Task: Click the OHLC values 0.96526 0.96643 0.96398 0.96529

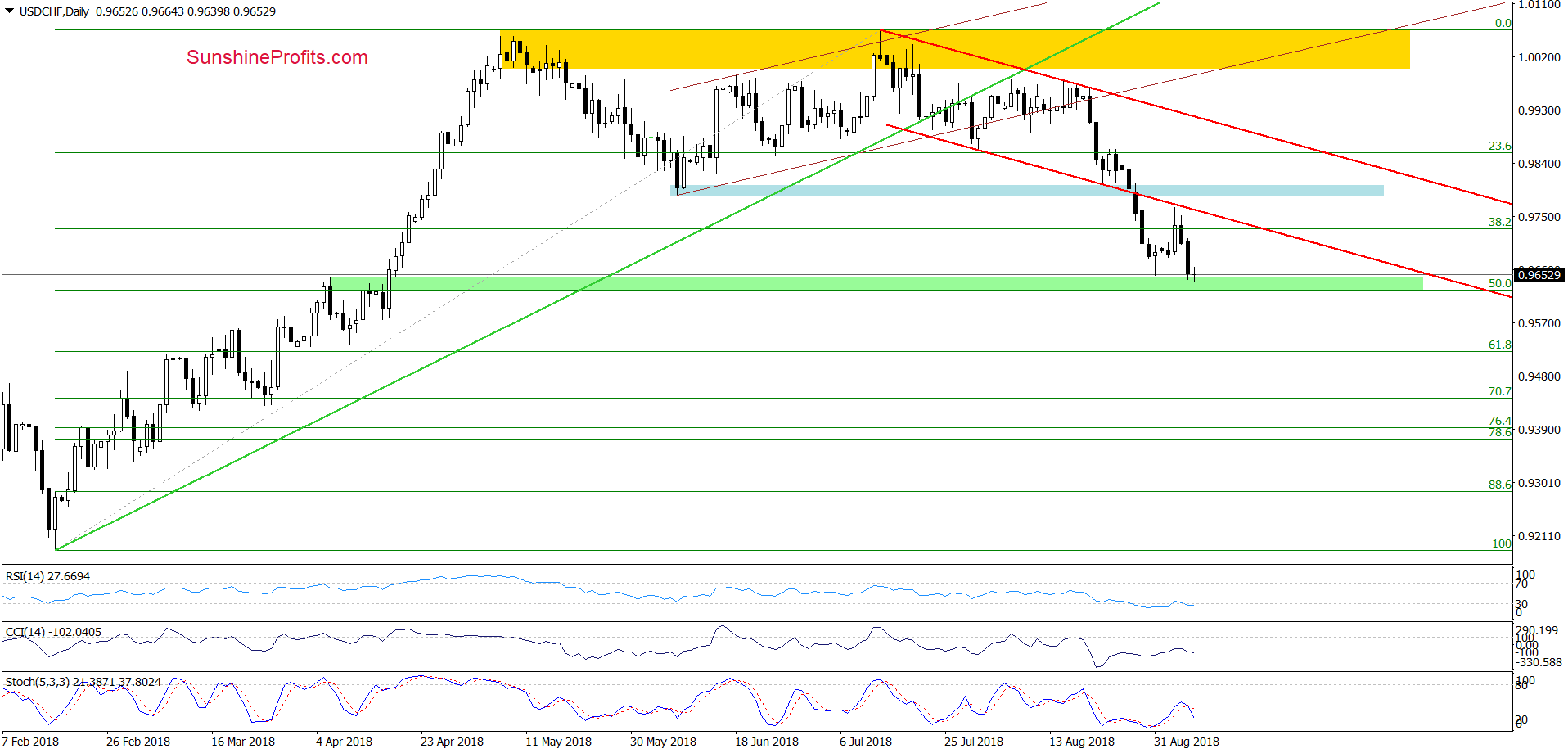Action: (x=186, y=11)
